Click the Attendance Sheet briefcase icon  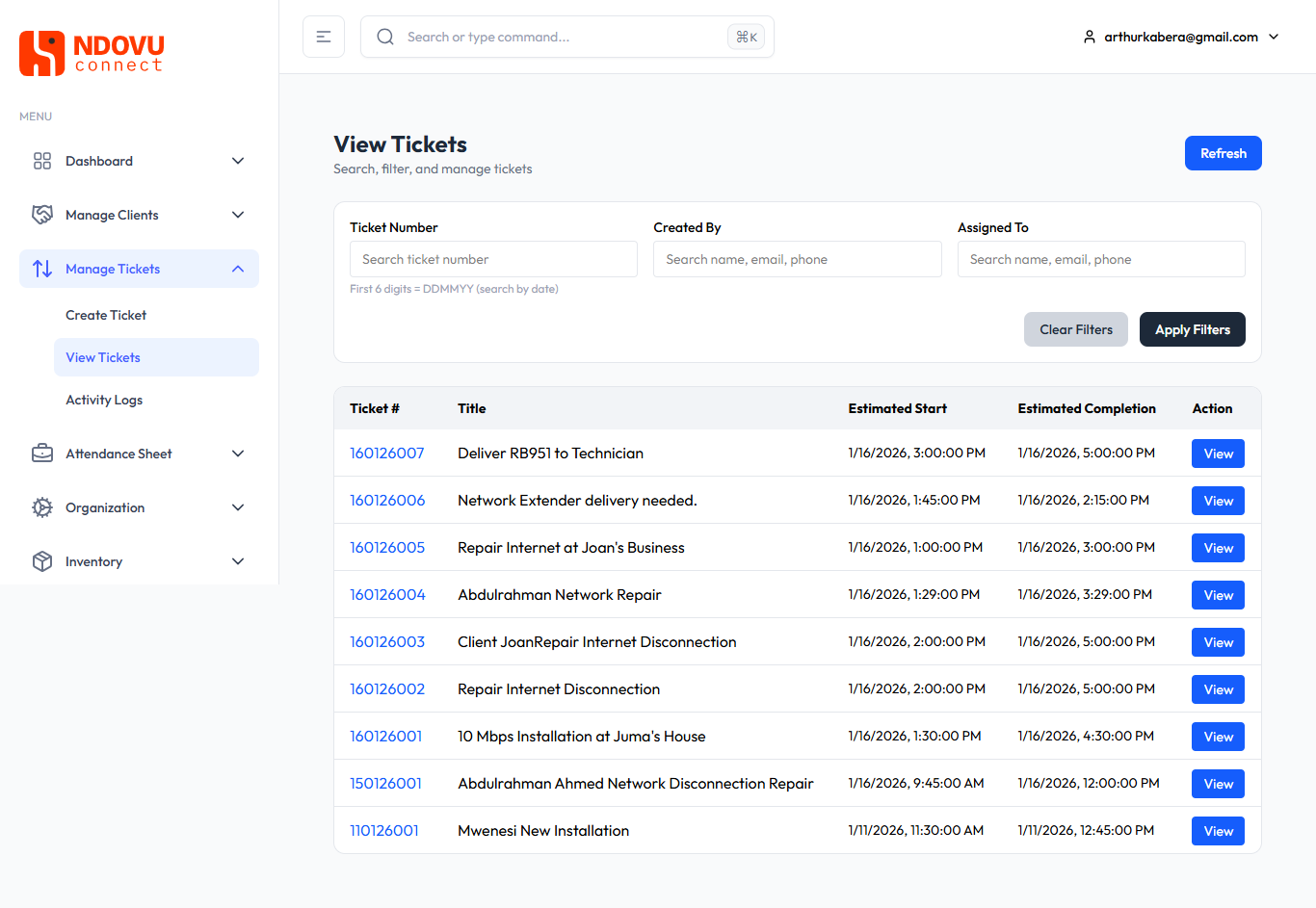[x=42, y=454]
